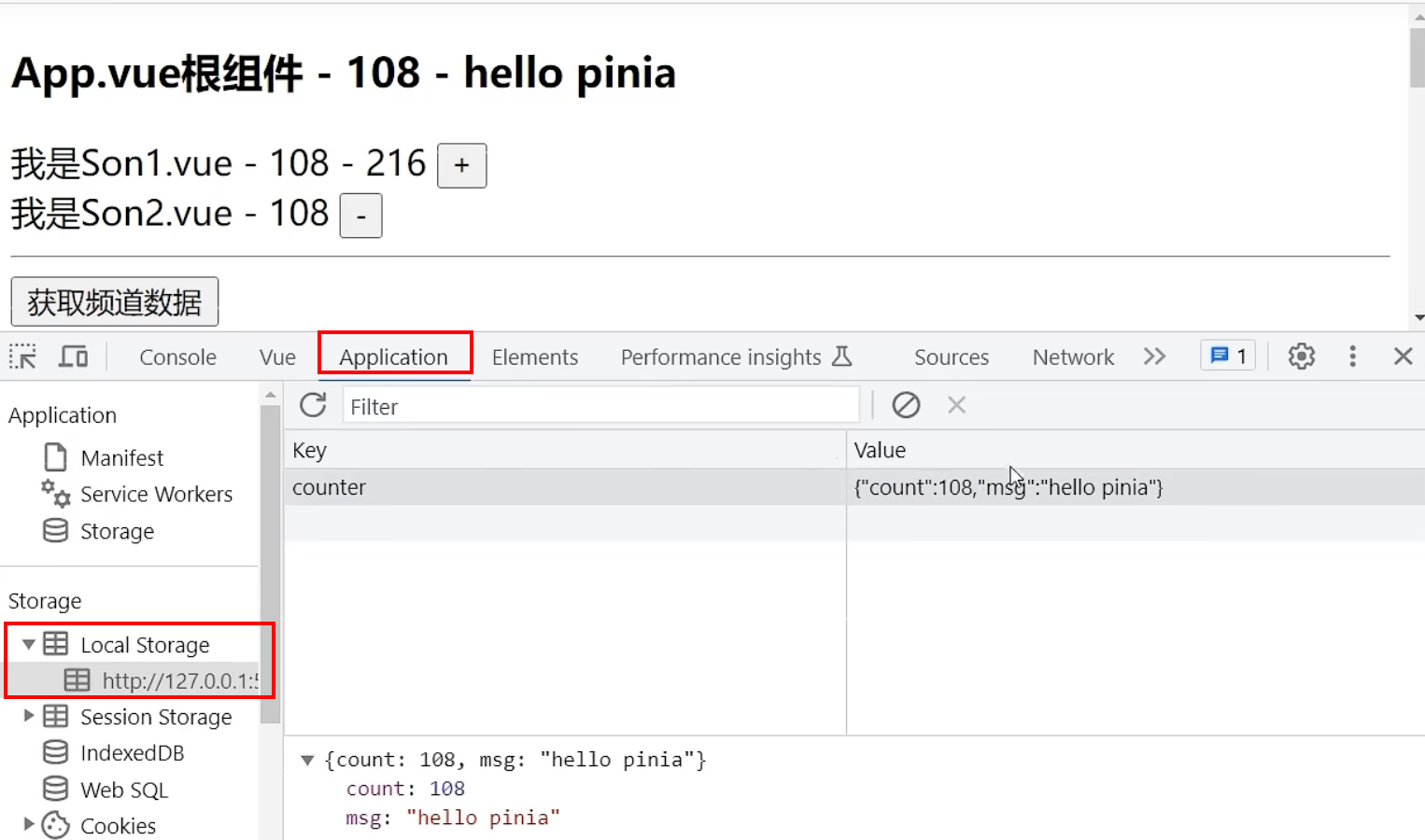
Task: Click the page scrollbar down arrow
Action: click(x=1418, y=318)
